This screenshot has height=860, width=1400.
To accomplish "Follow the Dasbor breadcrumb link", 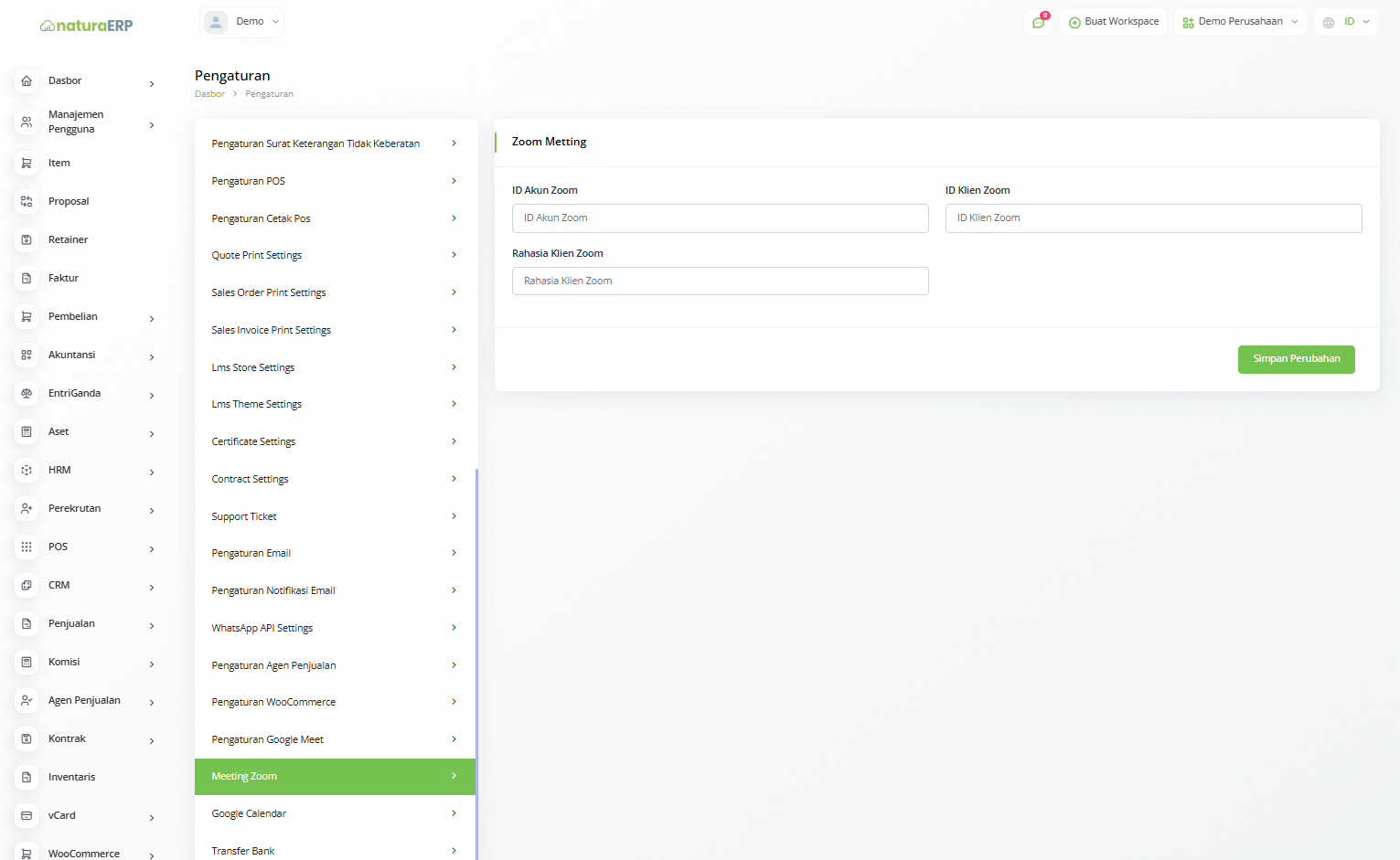I will (x=209, y=94).
